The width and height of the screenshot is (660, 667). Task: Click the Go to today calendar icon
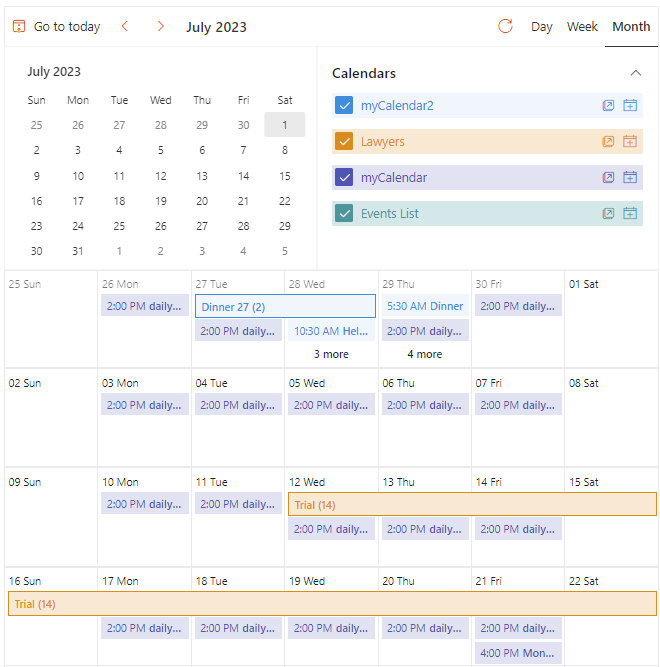tap(19, 26)
